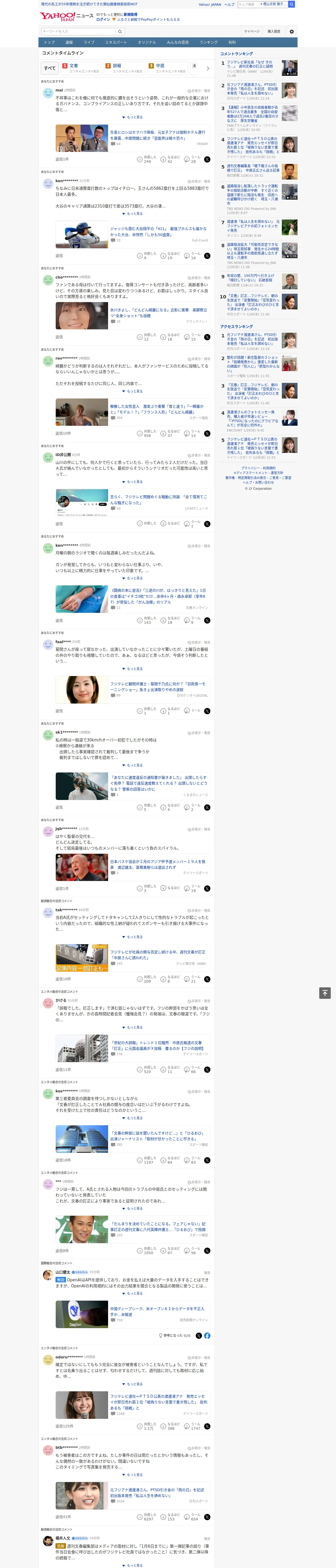Click the avatar of user mai
This screenshot has width=336, height=1568.
pyautogui.click(x=48, y=93)
